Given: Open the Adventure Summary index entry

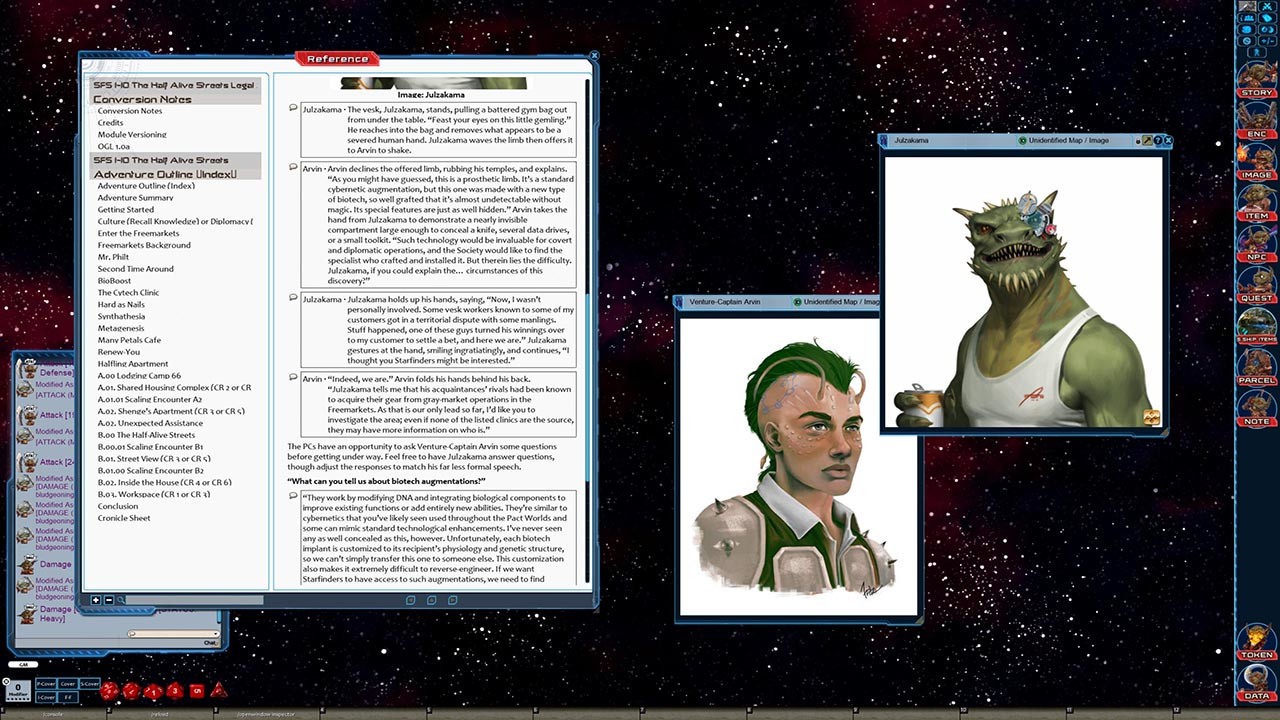Looking at the screenshot, I should click(135, 198).
